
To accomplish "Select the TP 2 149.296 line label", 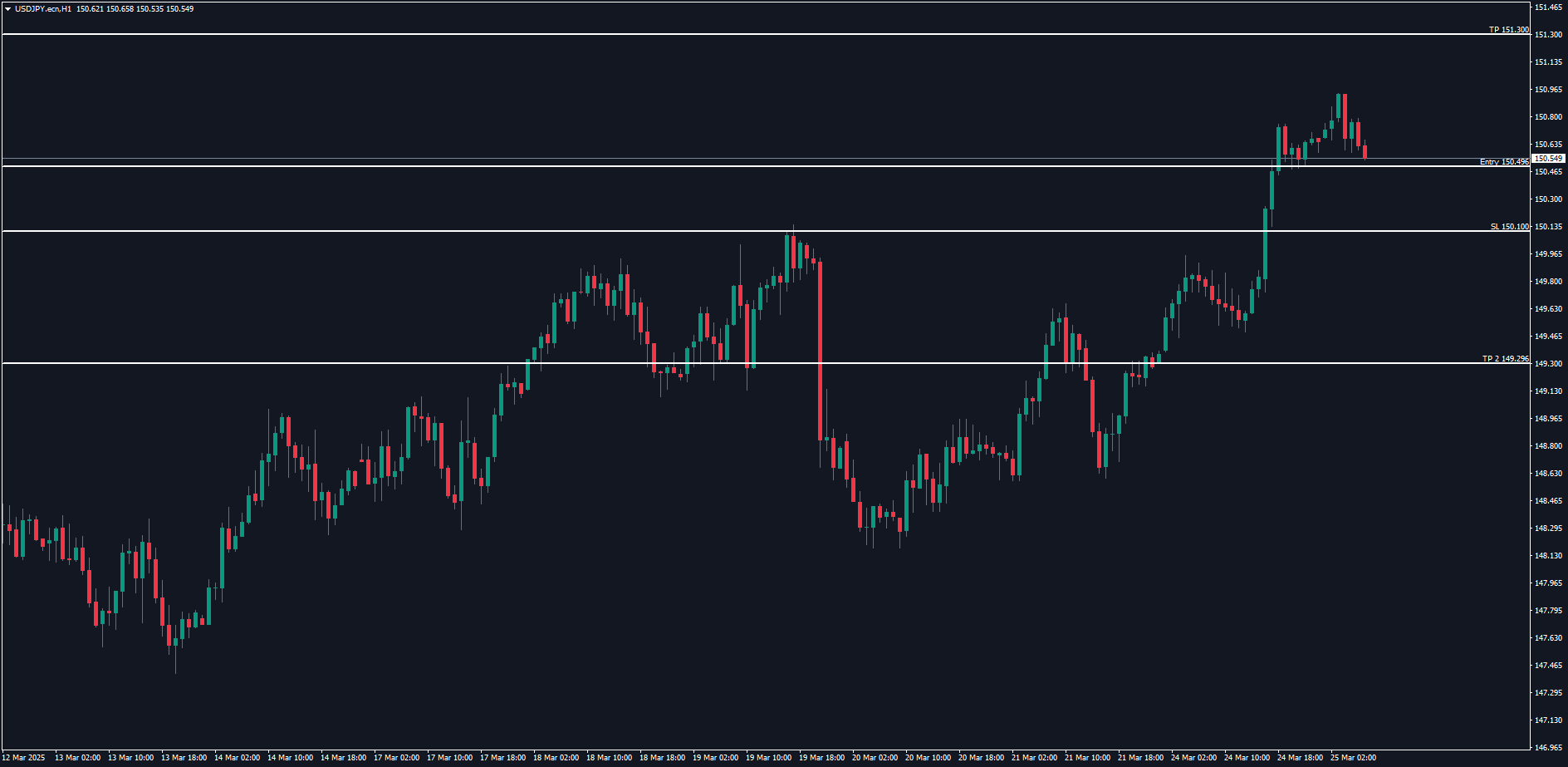I will tap(1505, 359).
